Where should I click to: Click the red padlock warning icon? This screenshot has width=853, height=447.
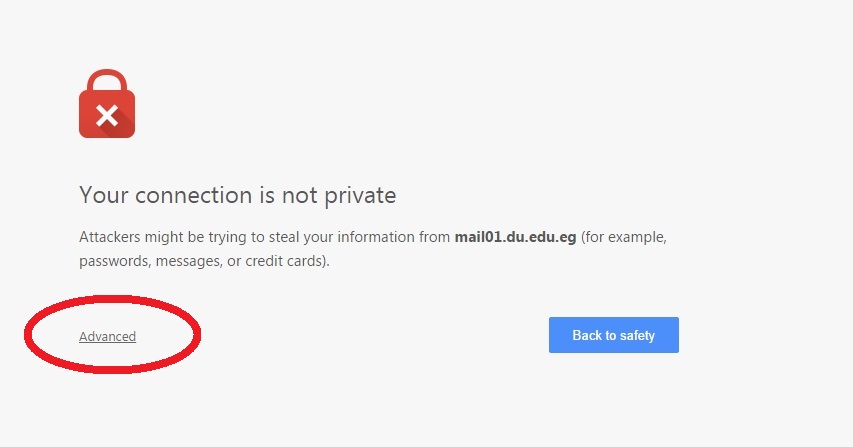[107, 103]
